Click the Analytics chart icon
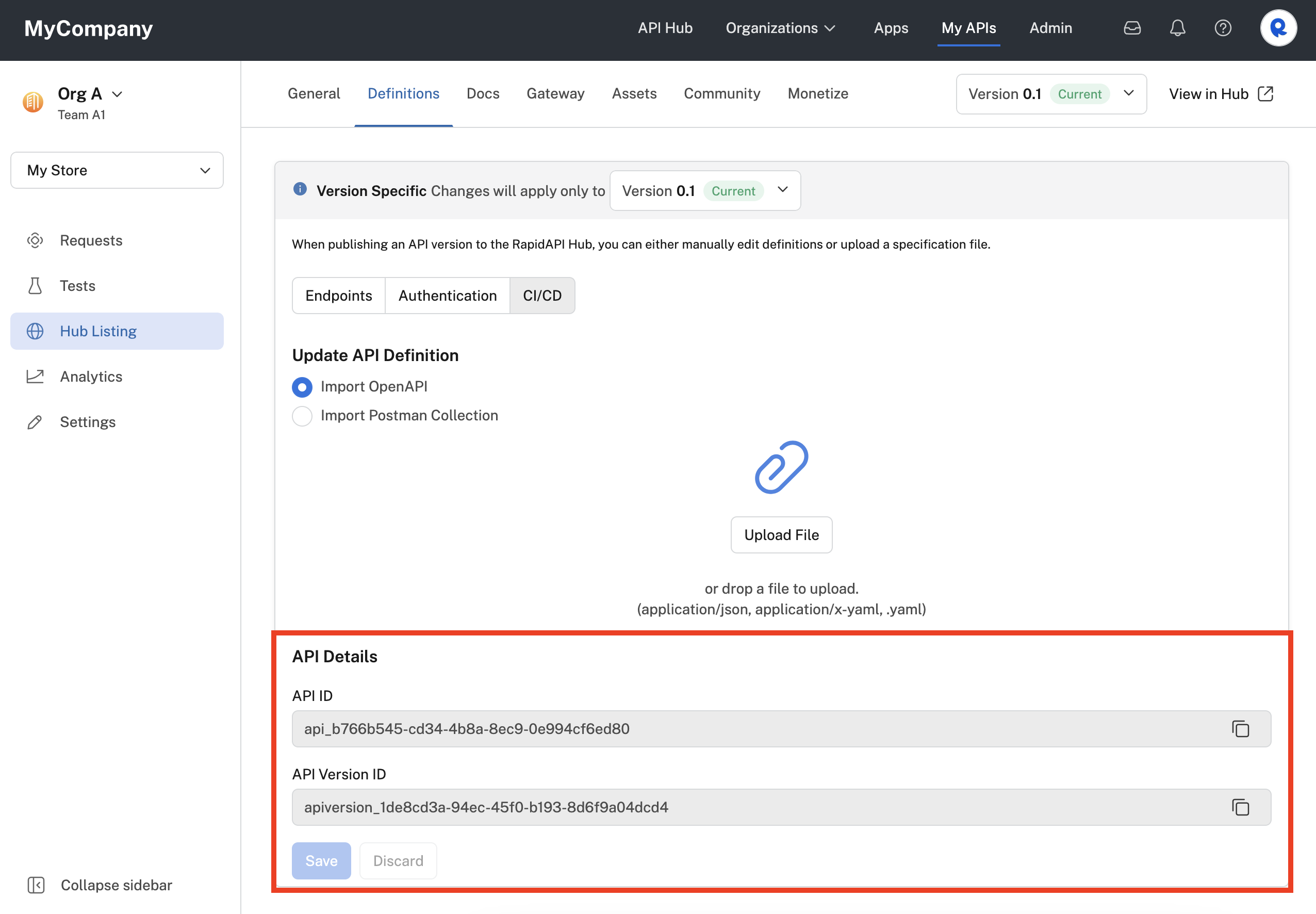Screen dimensions: 1316x914 pyautogui.click(x=35, y=376)
